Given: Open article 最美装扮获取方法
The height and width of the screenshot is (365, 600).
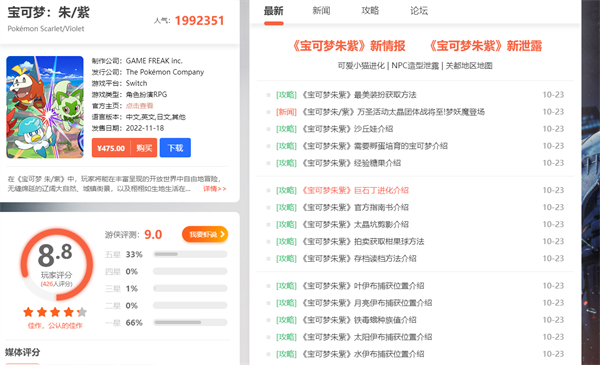Looking at the screenshot, I should tap(359, 95).
